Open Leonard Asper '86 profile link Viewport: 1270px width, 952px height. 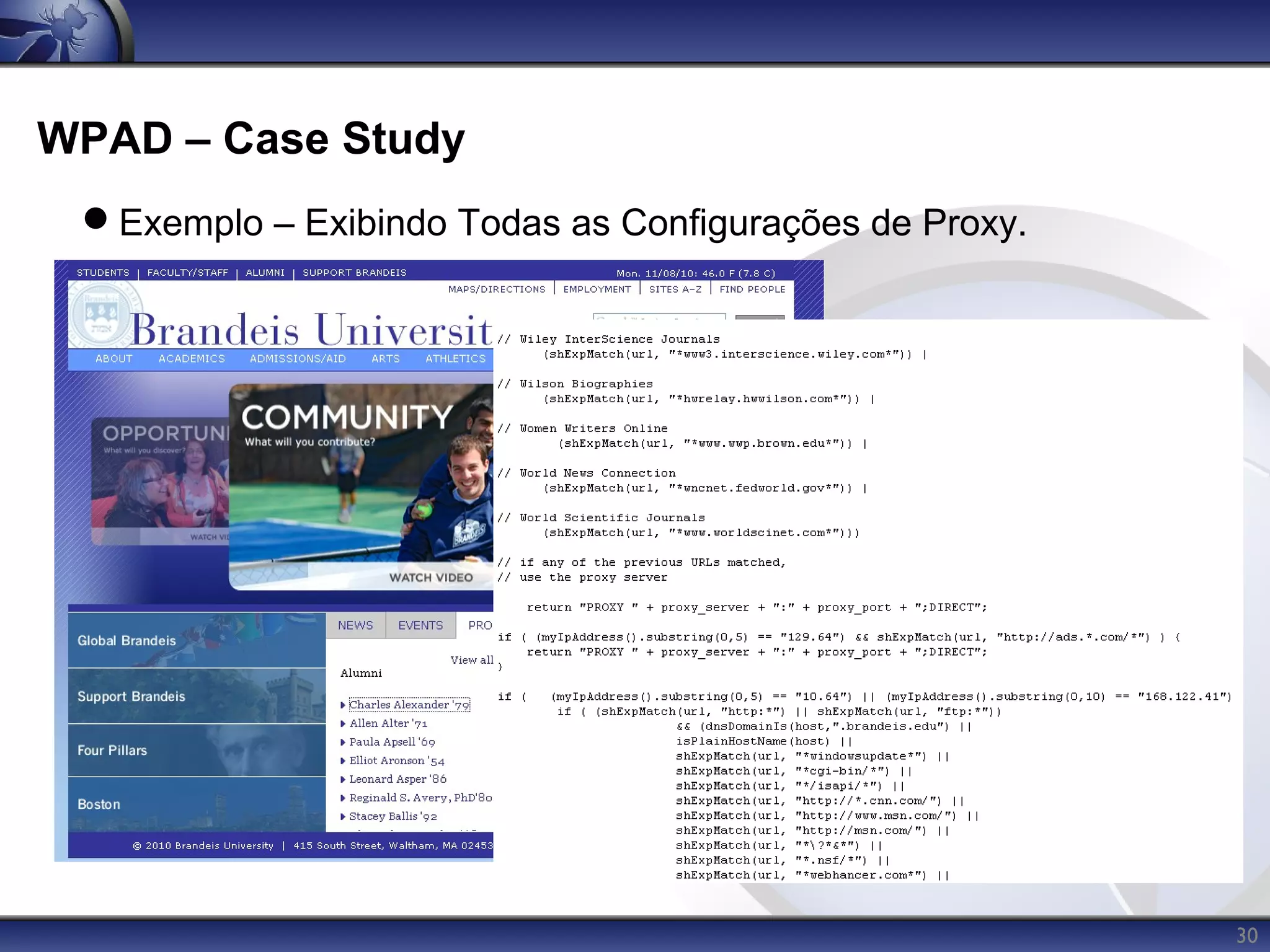coord(397,779)
